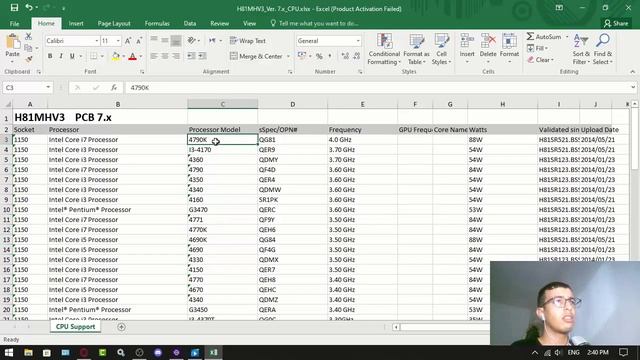Click the Share button

coord(616,24)
